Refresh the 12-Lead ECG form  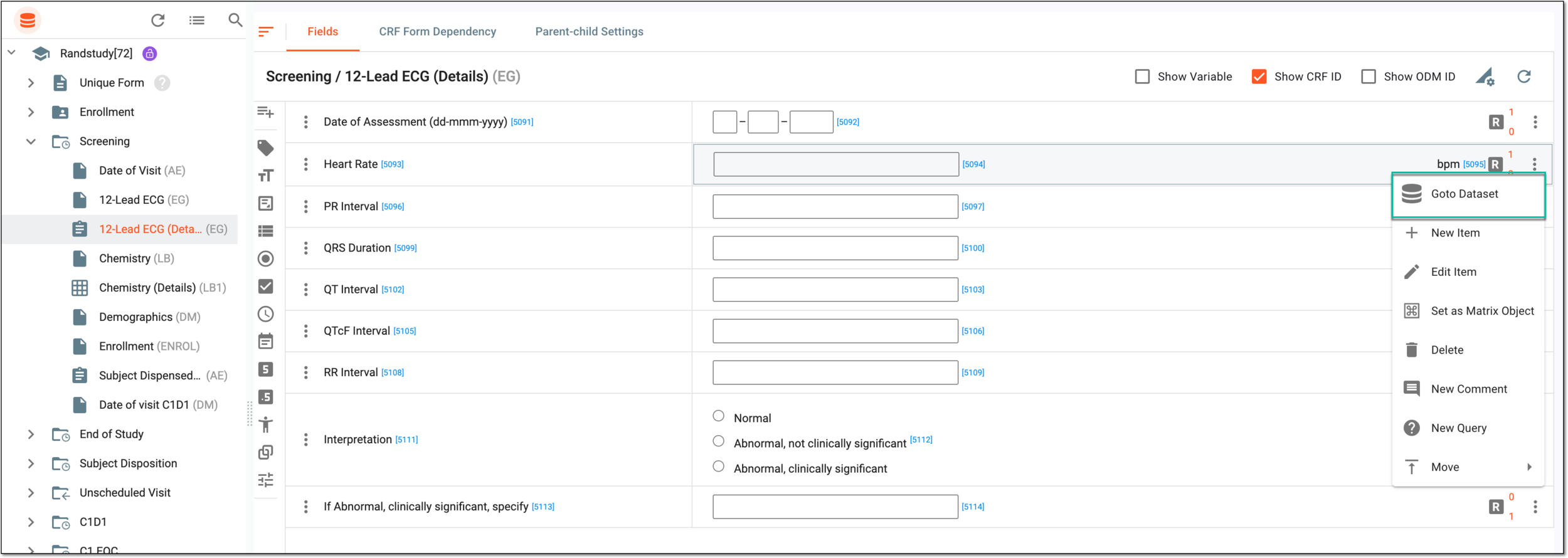coord(1524,76)
